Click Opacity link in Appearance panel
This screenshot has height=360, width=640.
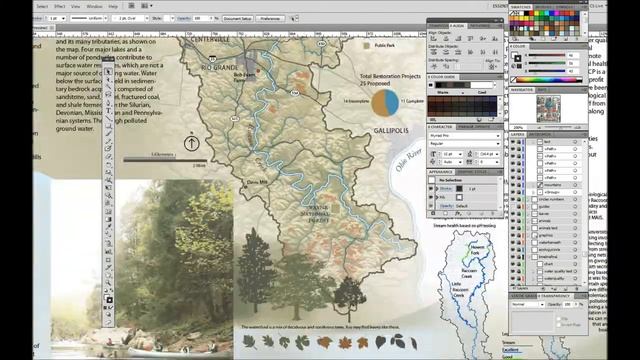pos(447,206)
